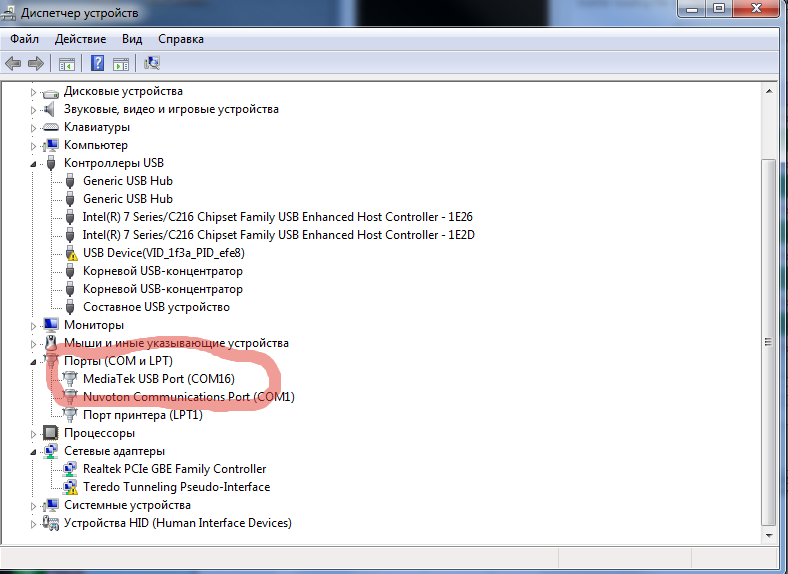
Task: Select the first Корневой USB-концентратор entry
Action: [x=163, y=271]
